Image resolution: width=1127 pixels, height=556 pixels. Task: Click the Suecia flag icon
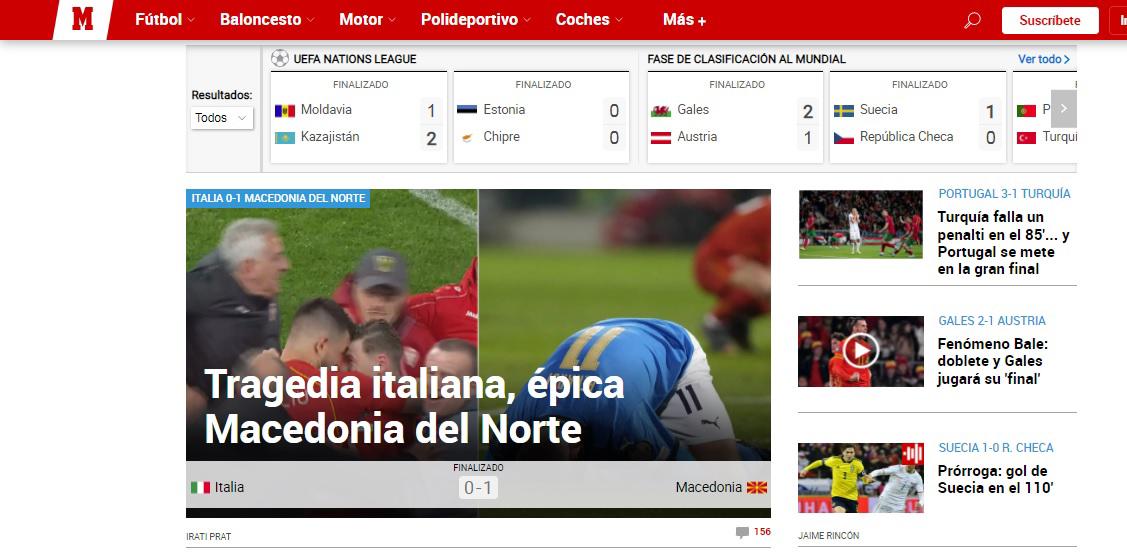pos(844,111)
